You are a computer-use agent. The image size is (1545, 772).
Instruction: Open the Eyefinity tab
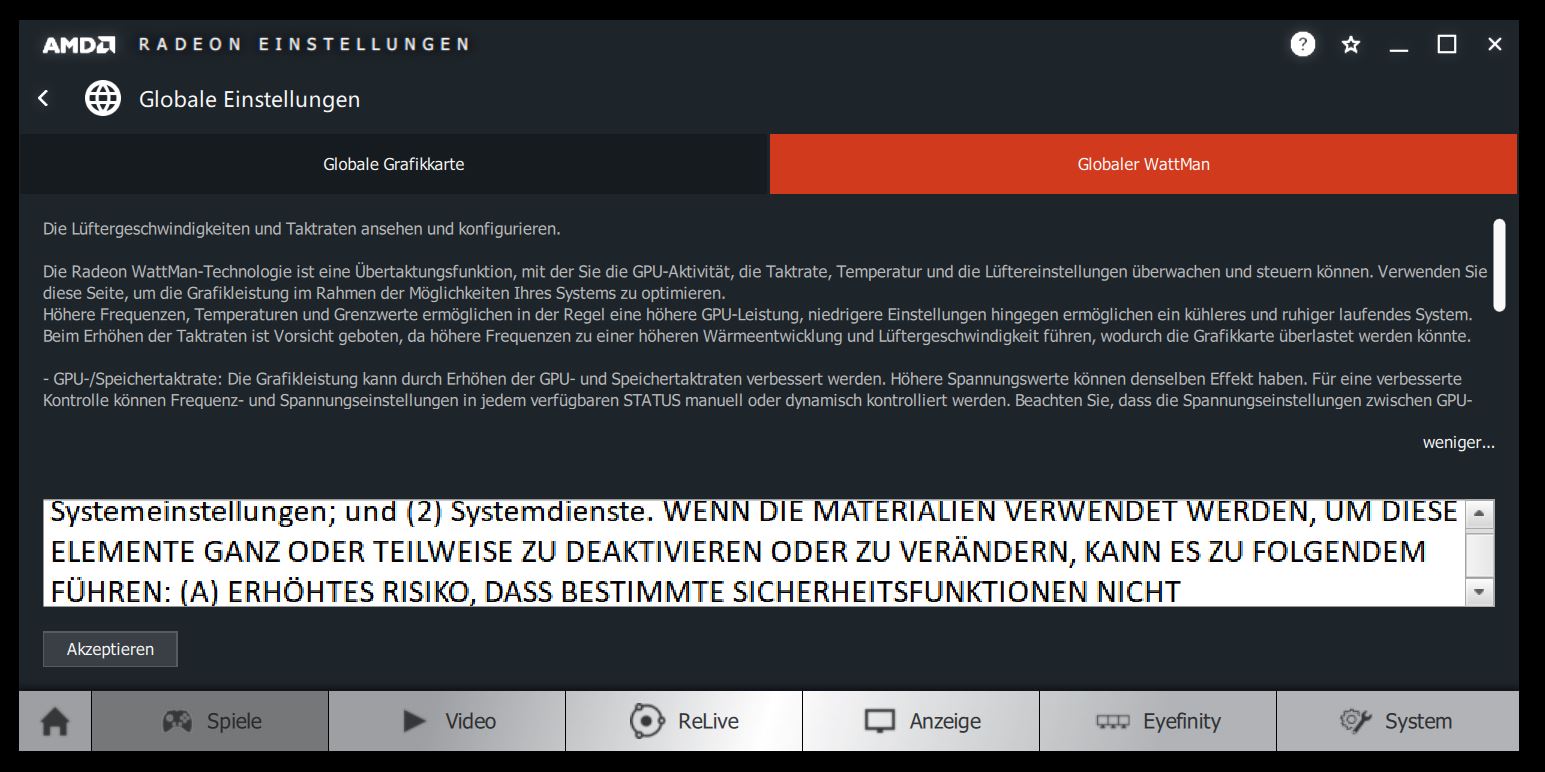coord(1158,721)
